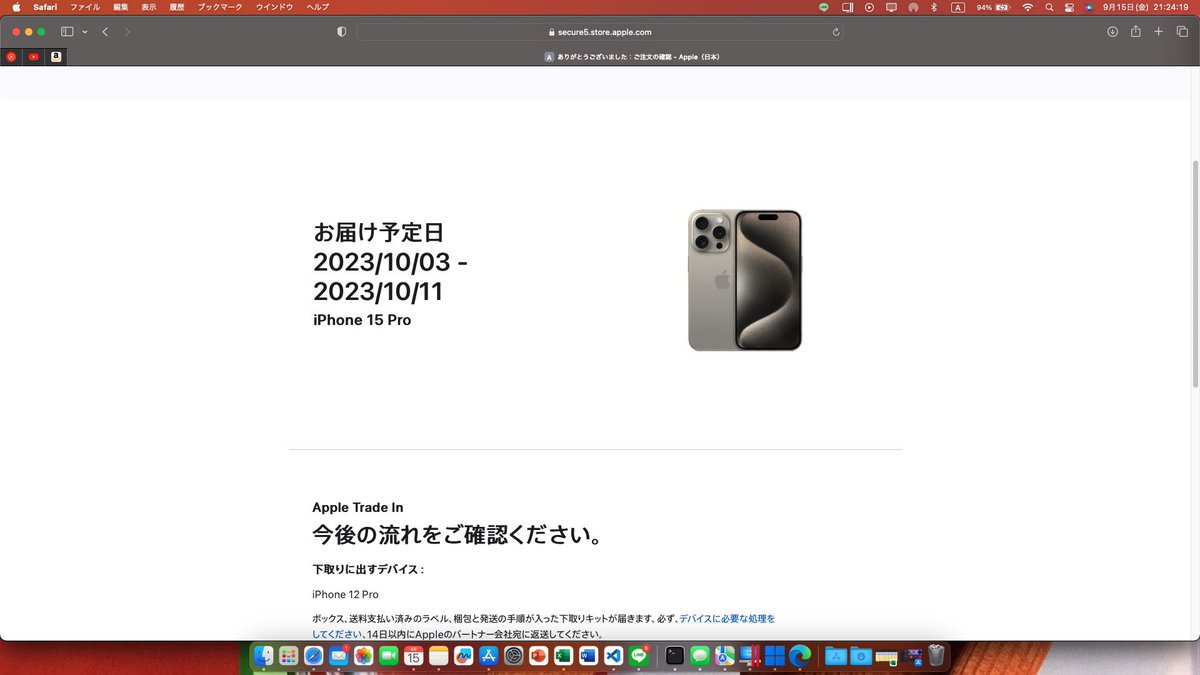The image size is (1200, 675).
Task: Open the ヘルプ menu
Action: 317,7
